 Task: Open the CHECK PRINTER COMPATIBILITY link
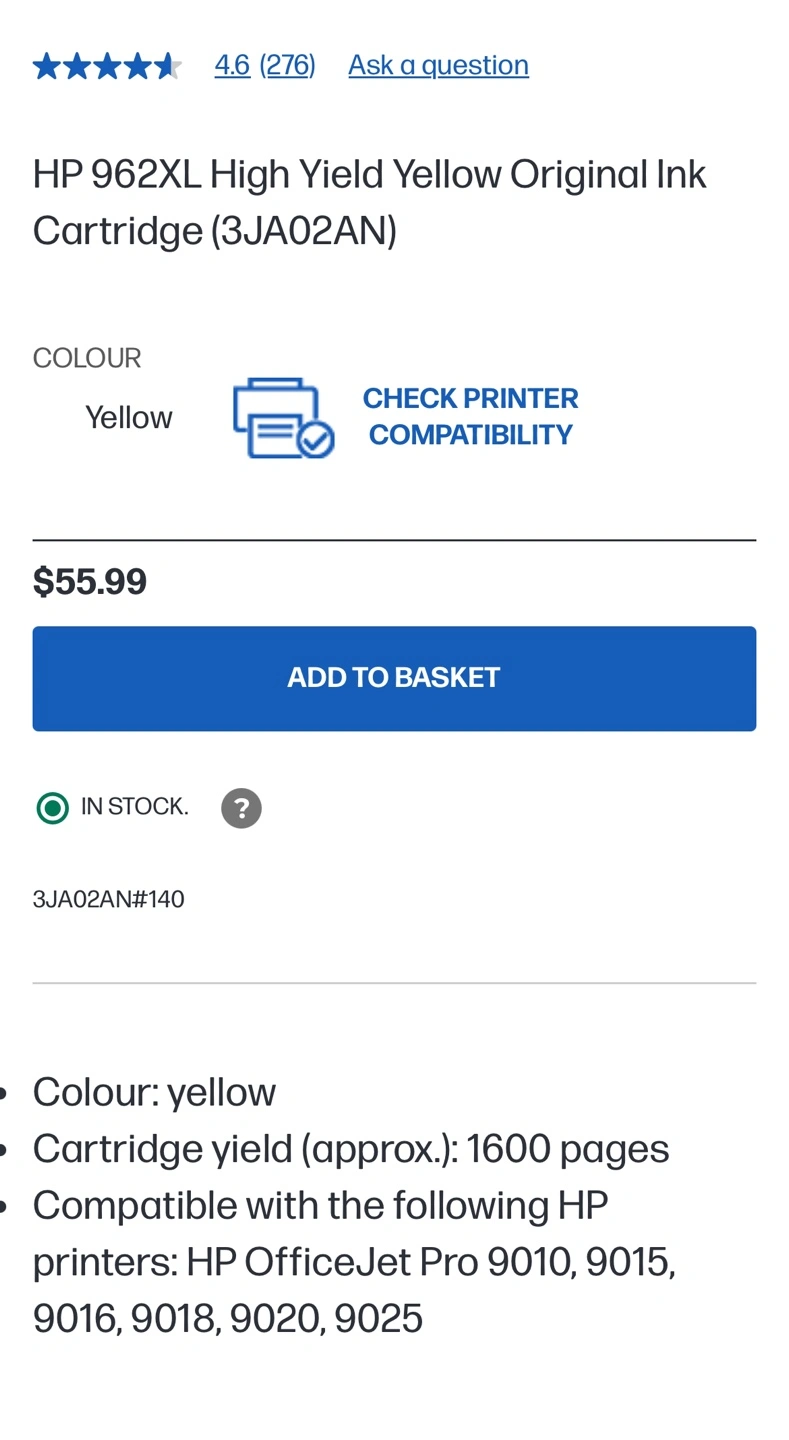pyautogui.click(x=470, y=416)
